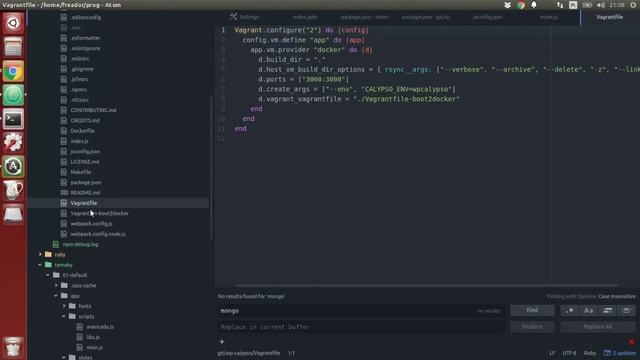The image size is (640, 360).
Task: Change encoding via 'UTF-8' in status bar
Action: point(569,353)
